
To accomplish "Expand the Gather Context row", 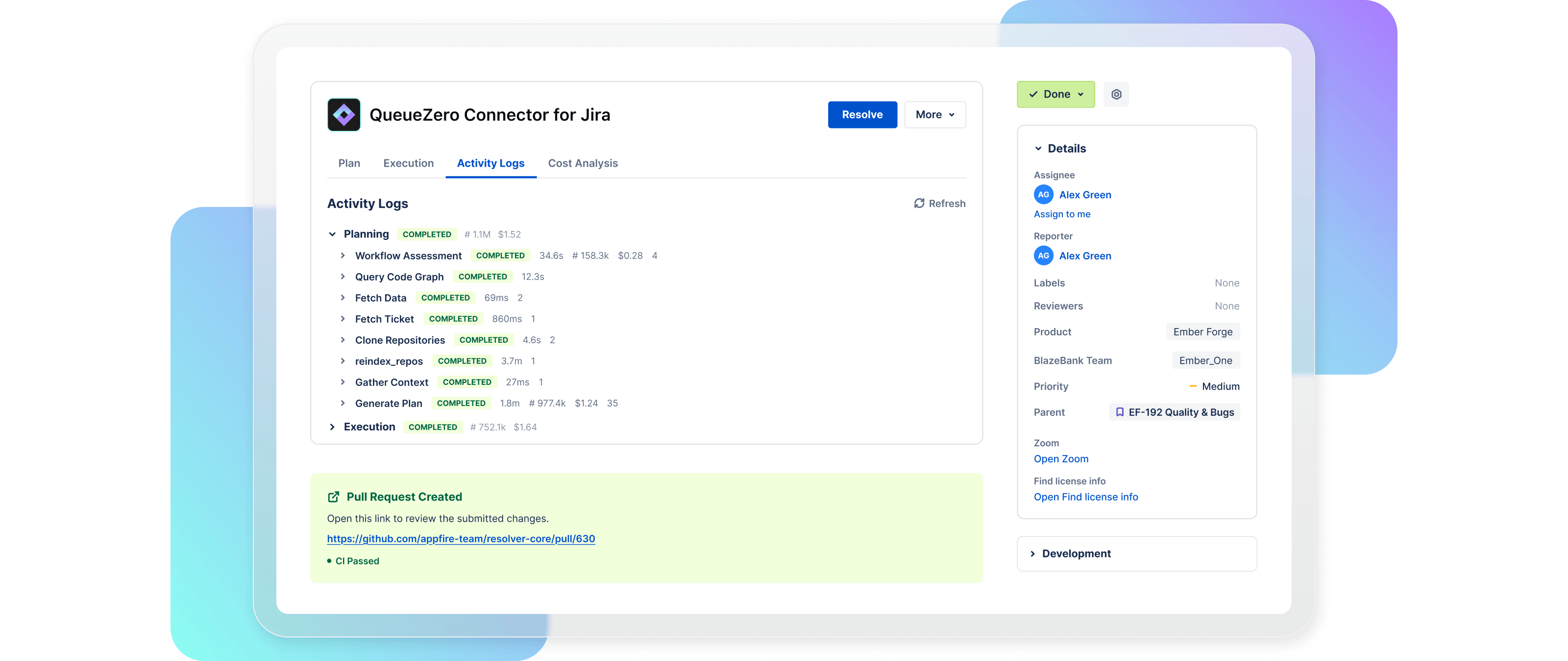I will coord(343,382).
